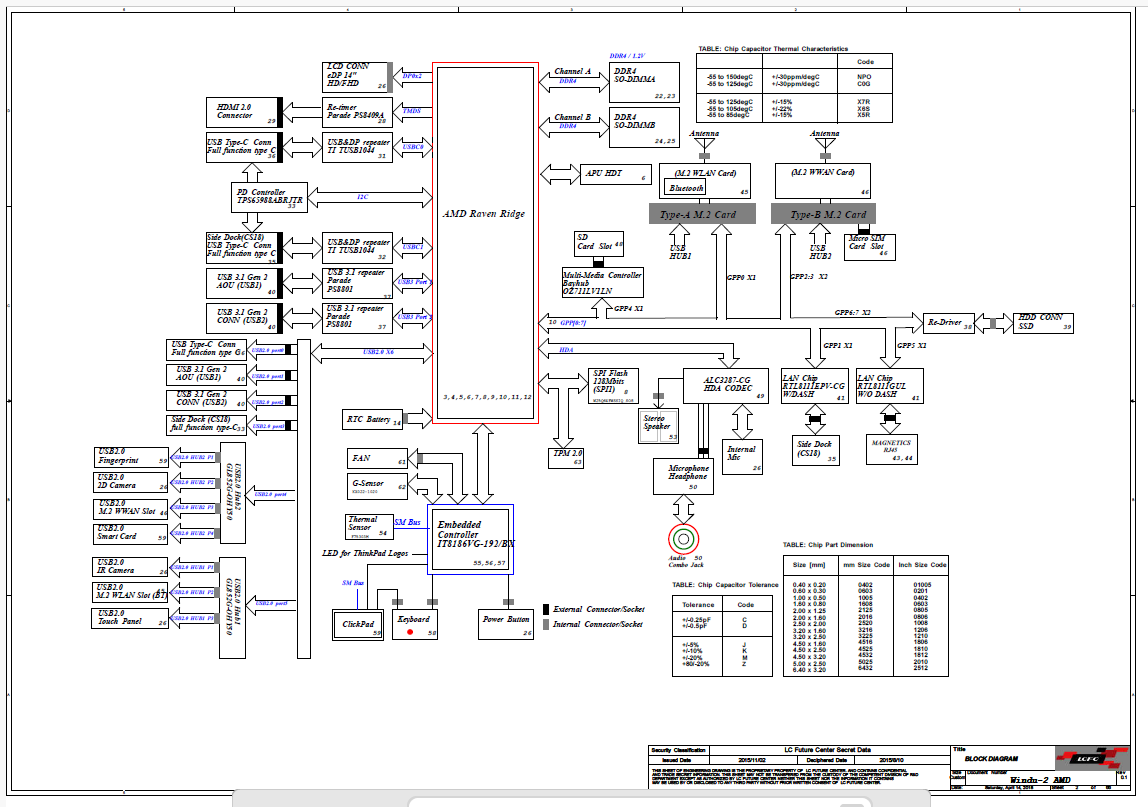Screen dimensions: 1148x807
Task: Click the Channel A bus label
Action: 573,72
